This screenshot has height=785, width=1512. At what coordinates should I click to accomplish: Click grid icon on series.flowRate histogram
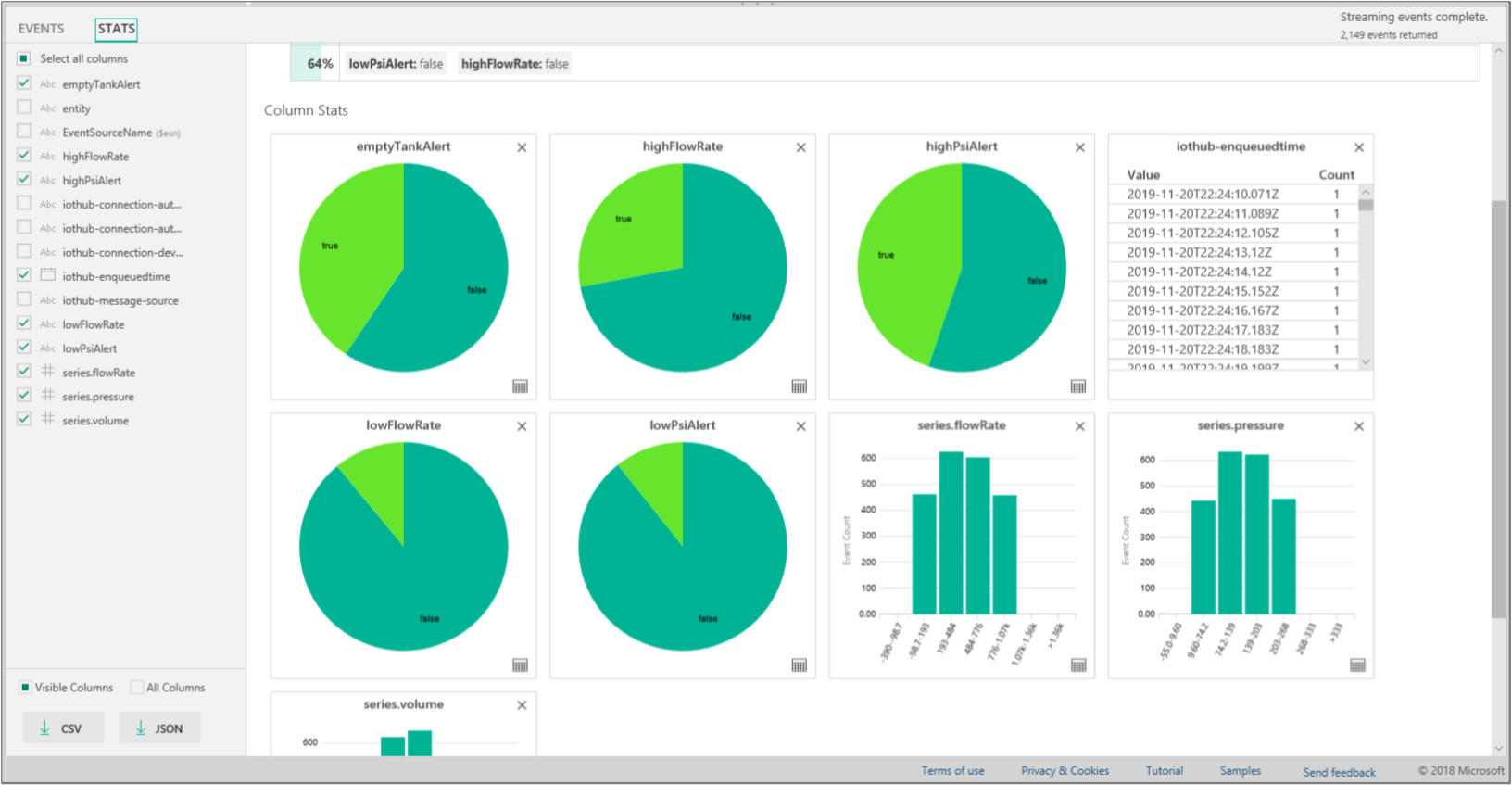point(1078,665)
